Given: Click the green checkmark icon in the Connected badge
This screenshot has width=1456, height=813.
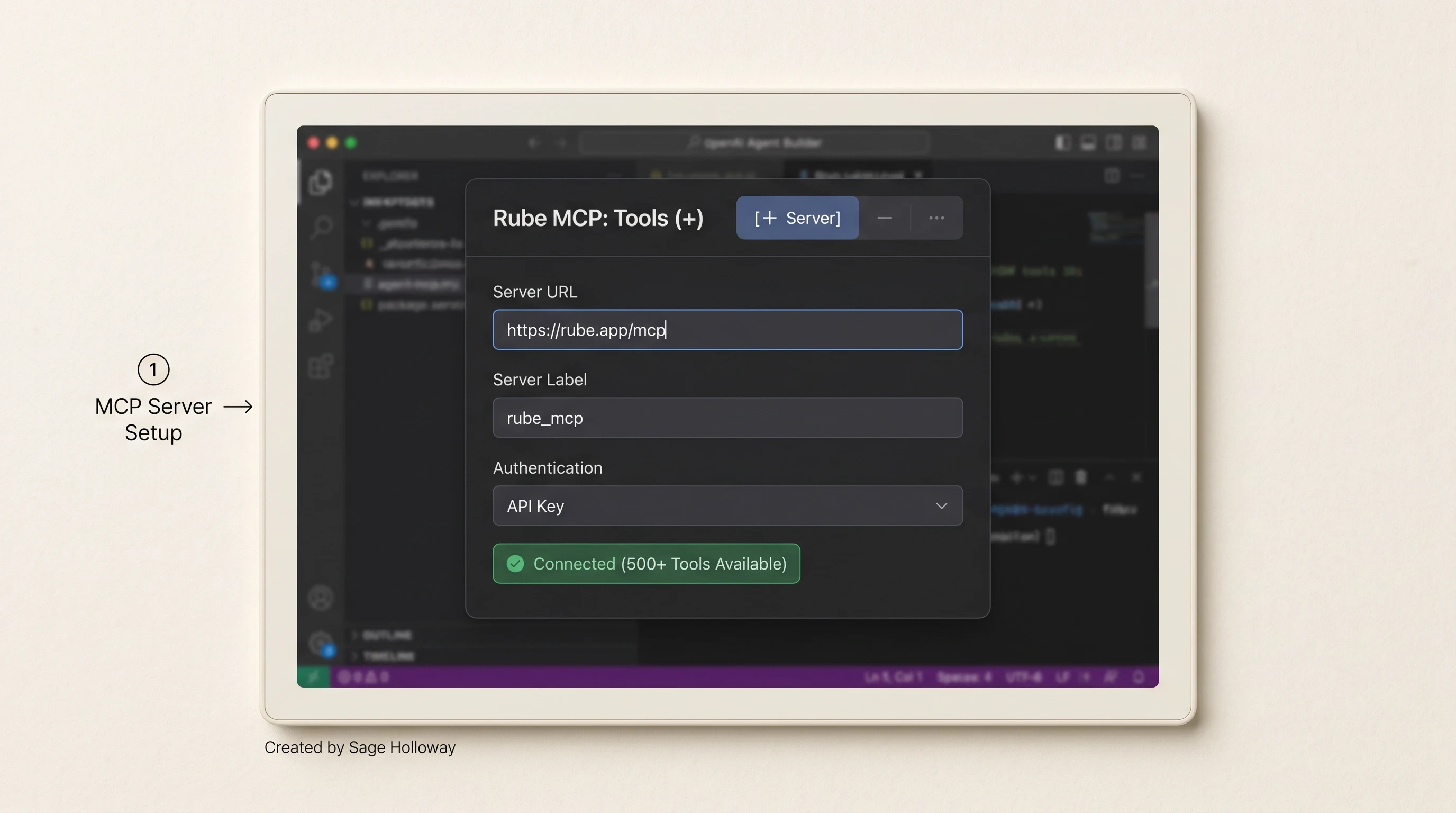Looking at the screenshot, I should pyautogui.click(x=515, y=564).
